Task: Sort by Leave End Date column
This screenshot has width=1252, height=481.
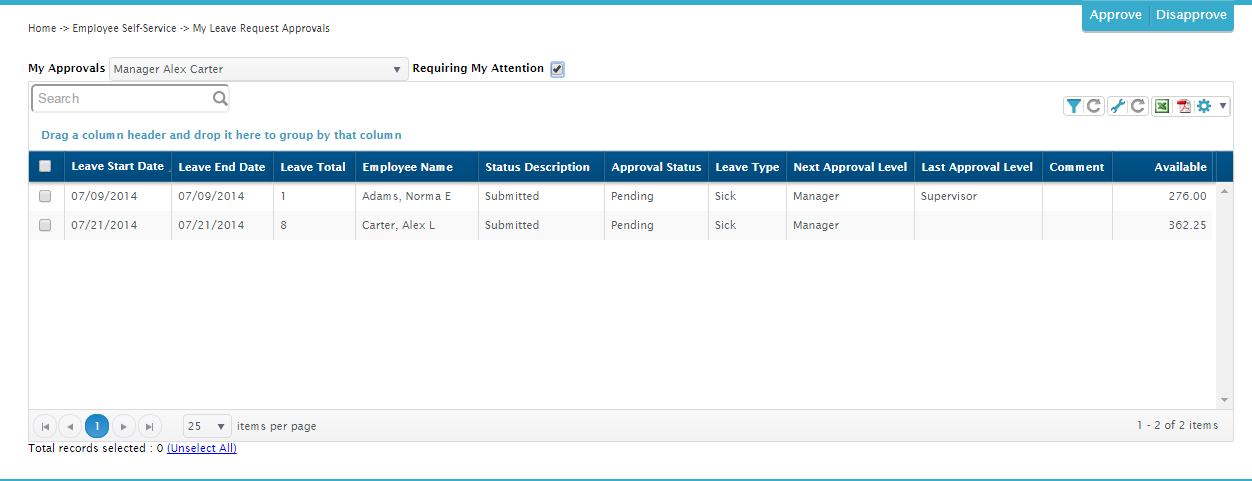Action: coord(221,167)
